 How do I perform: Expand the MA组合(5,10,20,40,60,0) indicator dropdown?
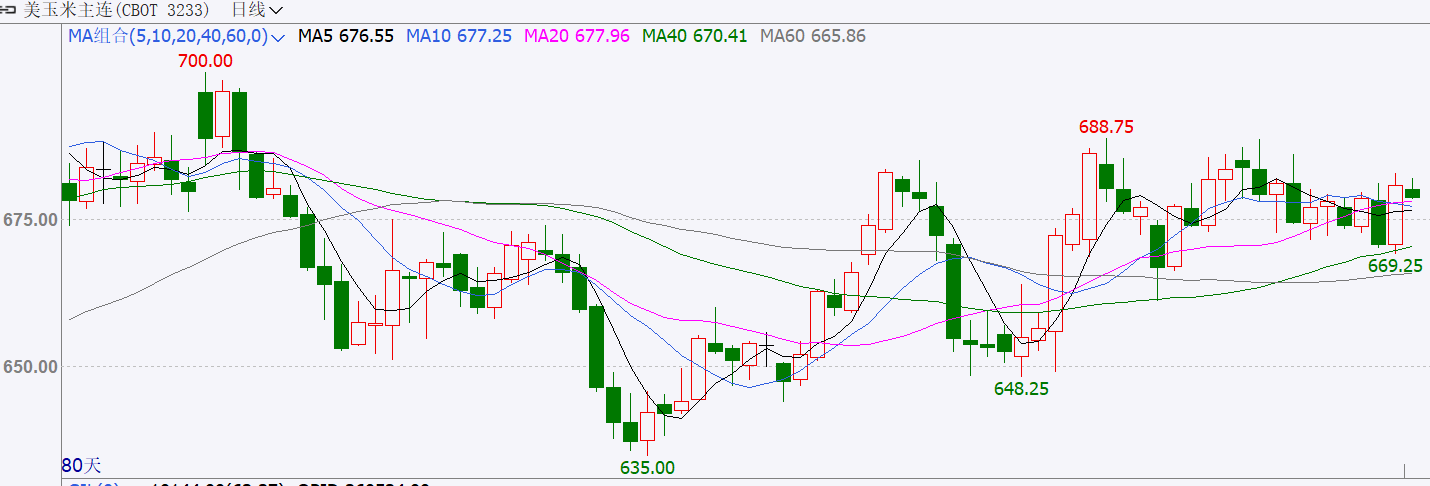click(178, 36)
